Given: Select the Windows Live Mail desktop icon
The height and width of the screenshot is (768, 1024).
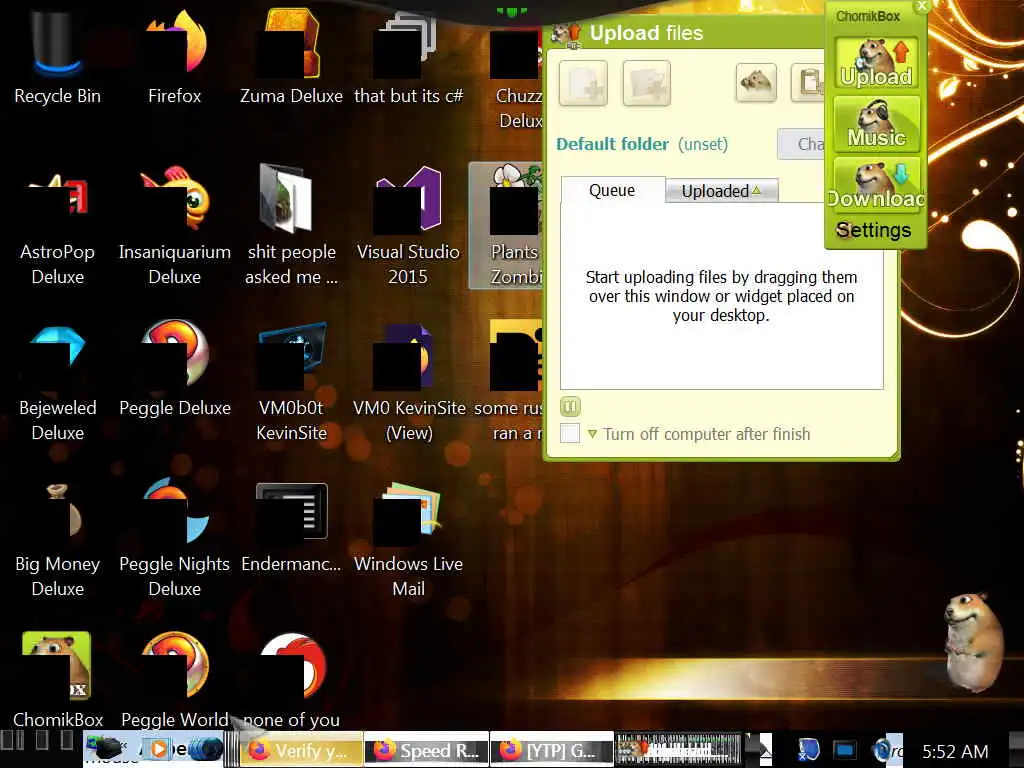Looking at the screenshot, I should (x=408, y=539).
